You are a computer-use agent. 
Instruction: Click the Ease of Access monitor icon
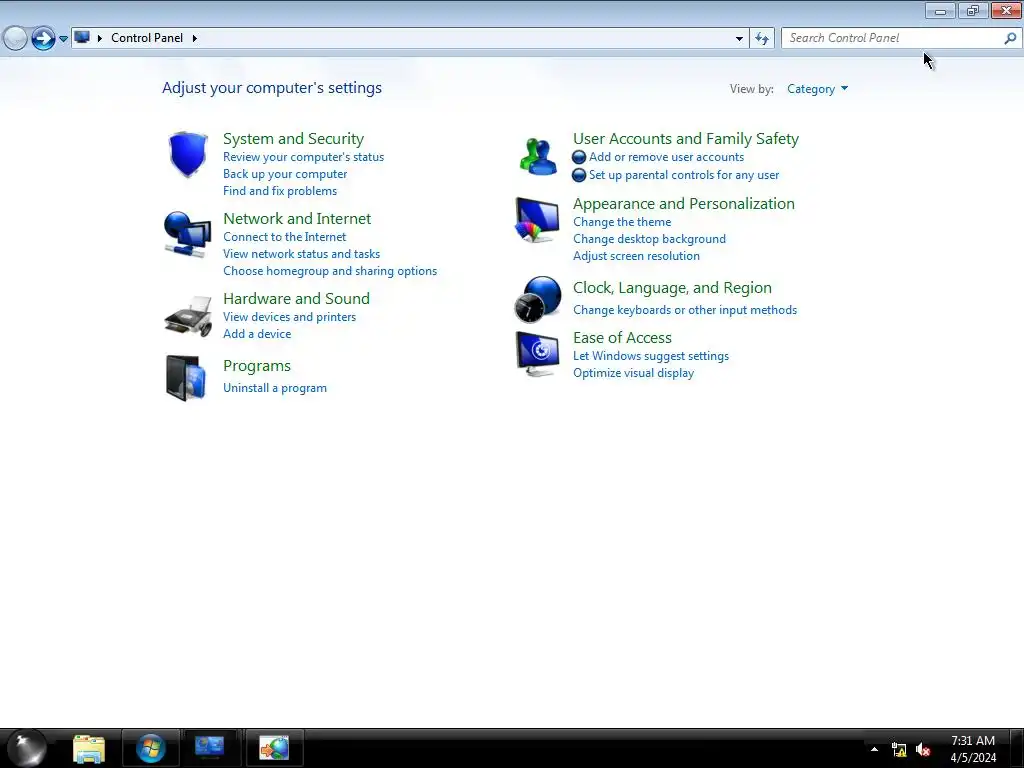point(537,353)
